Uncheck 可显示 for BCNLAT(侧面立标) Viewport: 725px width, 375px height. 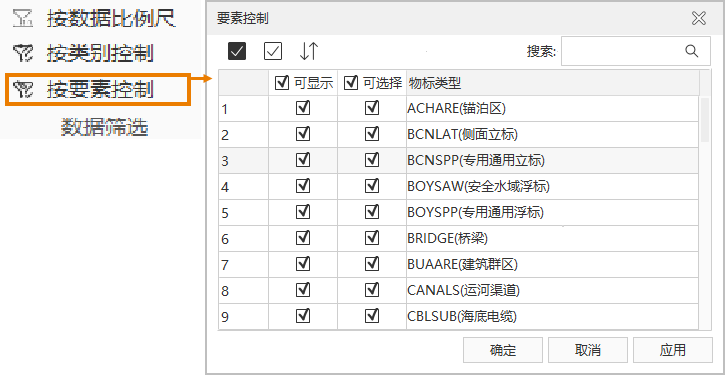(303, 134)
